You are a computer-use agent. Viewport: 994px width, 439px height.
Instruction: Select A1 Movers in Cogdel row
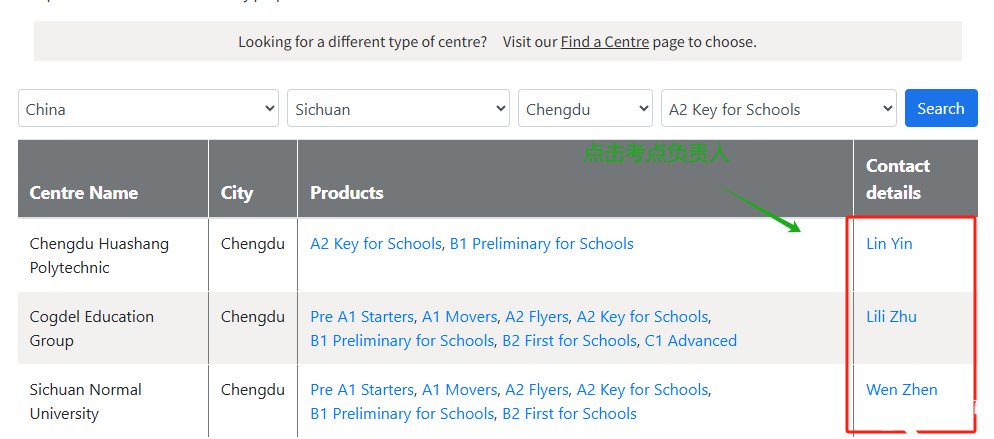coord(460,317)
